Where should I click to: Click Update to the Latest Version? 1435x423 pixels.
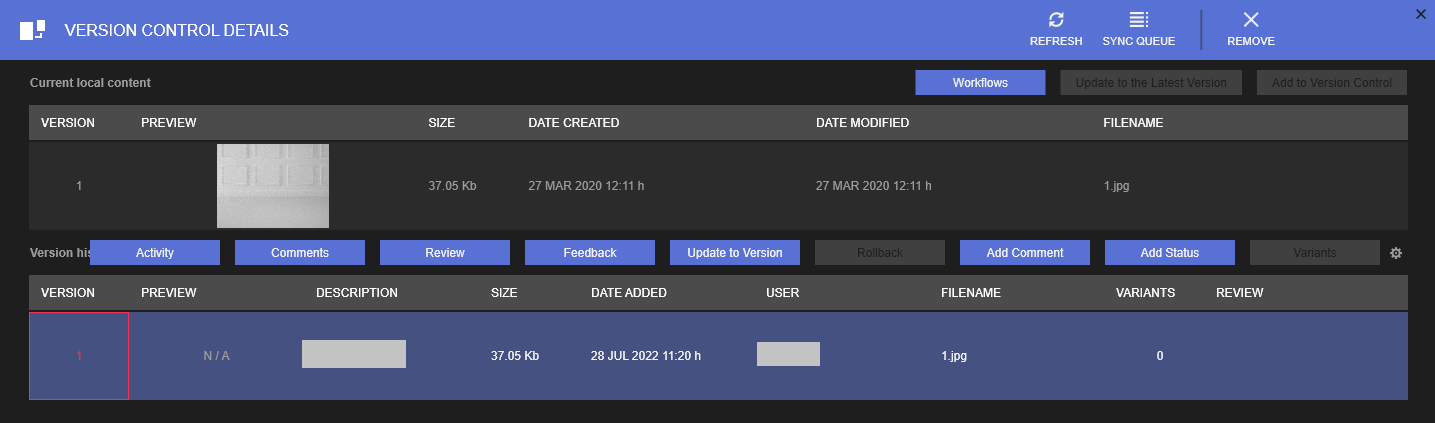[x=1151, y=83]
